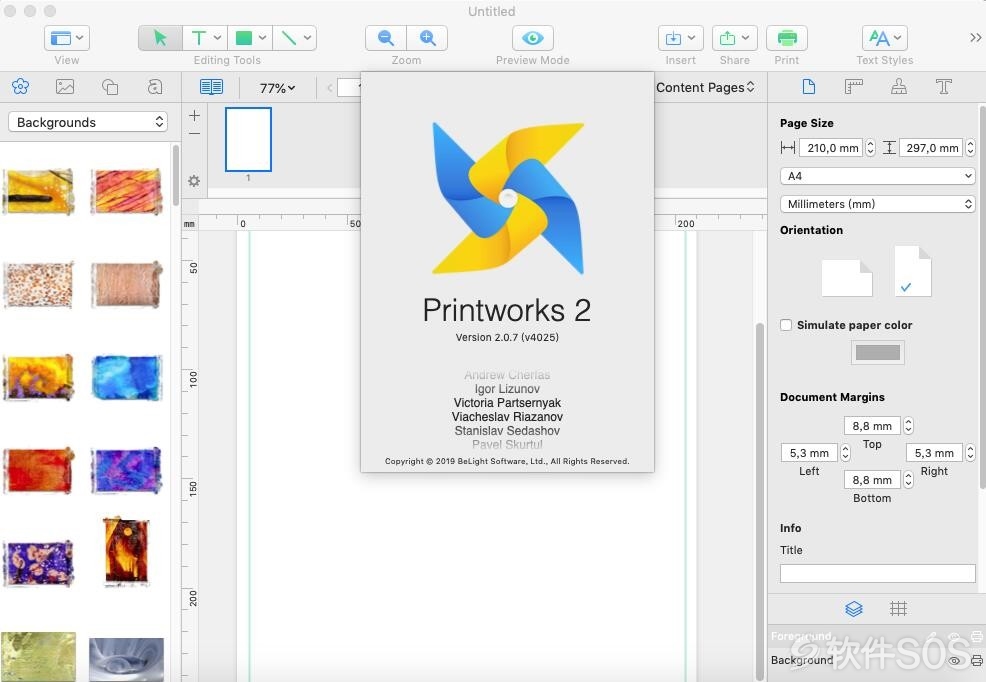The width and height of the screenshot is (986, 682).
Task: Add a page with the plus button
Action: tap(194, 116)
